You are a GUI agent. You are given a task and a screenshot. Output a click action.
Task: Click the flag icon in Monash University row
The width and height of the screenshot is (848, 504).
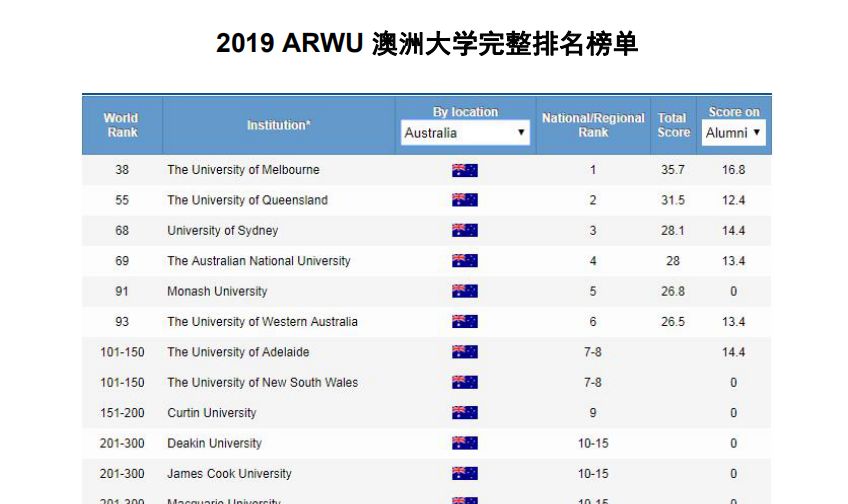click(464, 291)
